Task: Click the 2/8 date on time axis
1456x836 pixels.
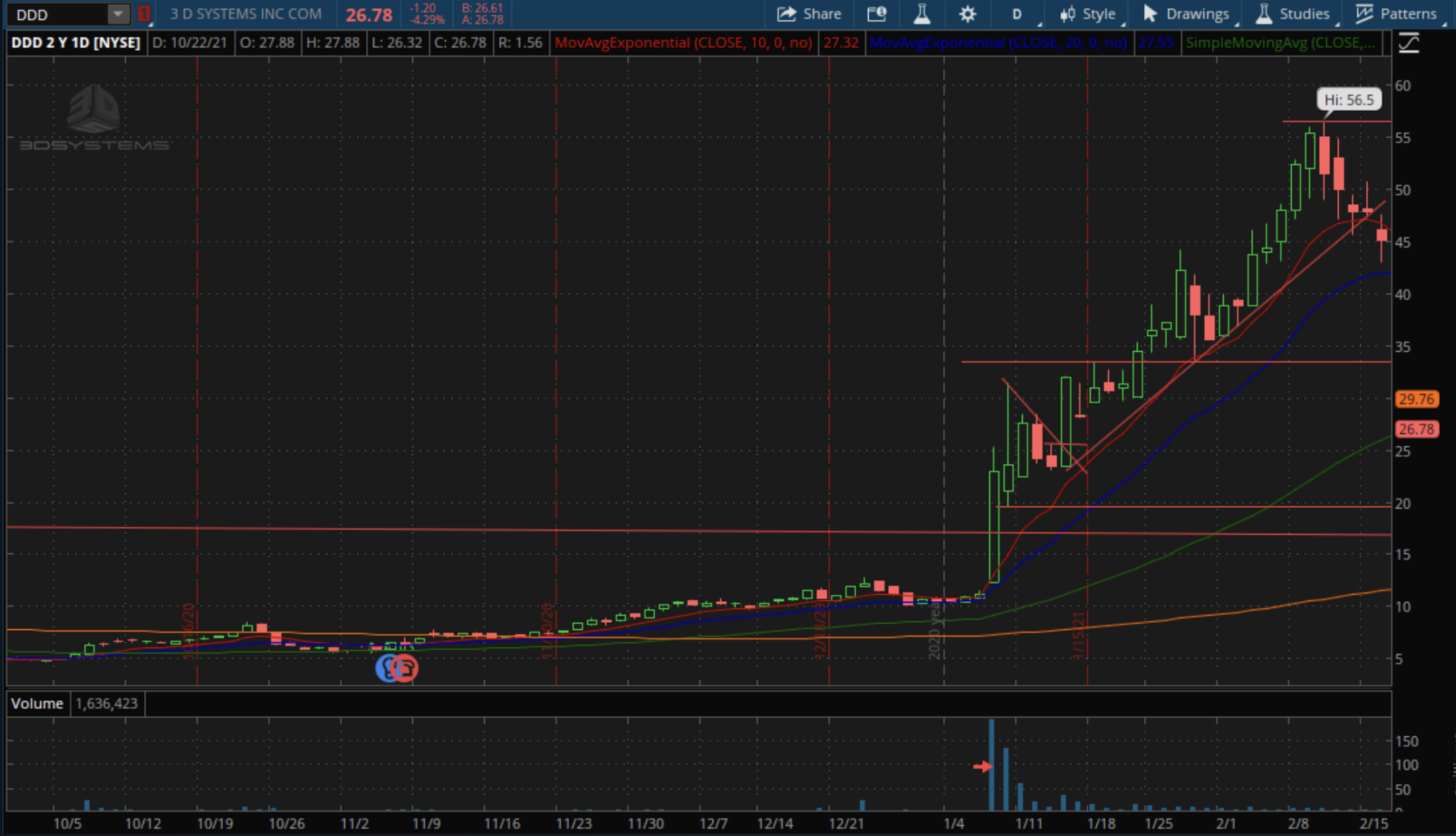Action: (1298, 823)
